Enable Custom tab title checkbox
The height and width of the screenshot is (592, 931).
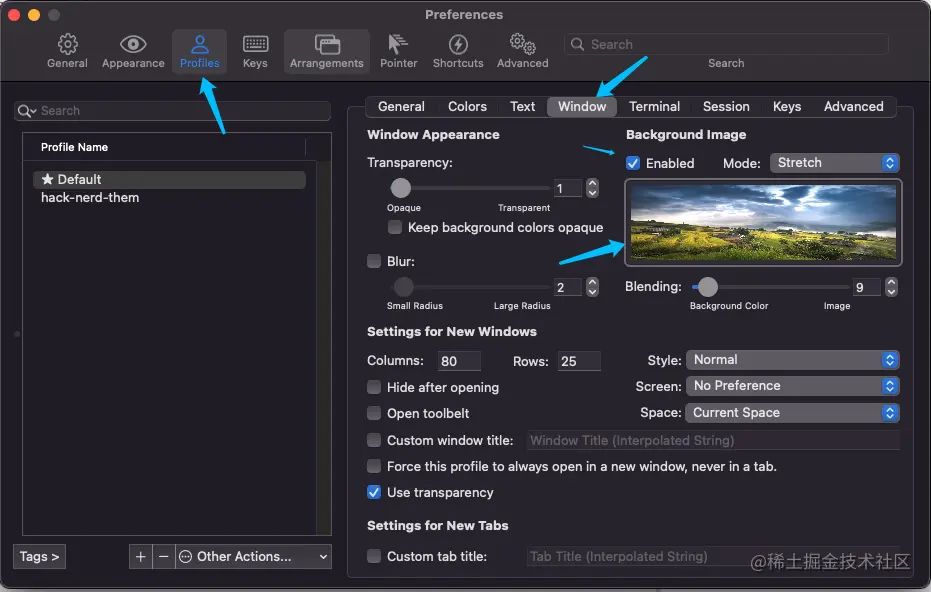[x=374, y=556]
